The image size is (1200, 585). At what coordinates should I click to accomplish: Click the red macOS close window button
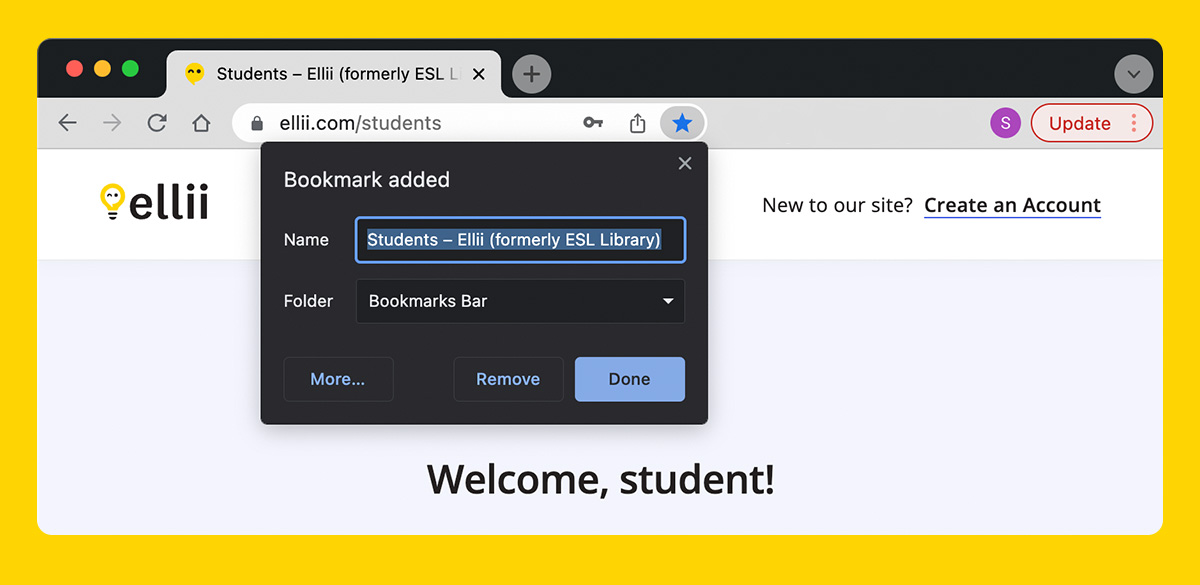74,69
